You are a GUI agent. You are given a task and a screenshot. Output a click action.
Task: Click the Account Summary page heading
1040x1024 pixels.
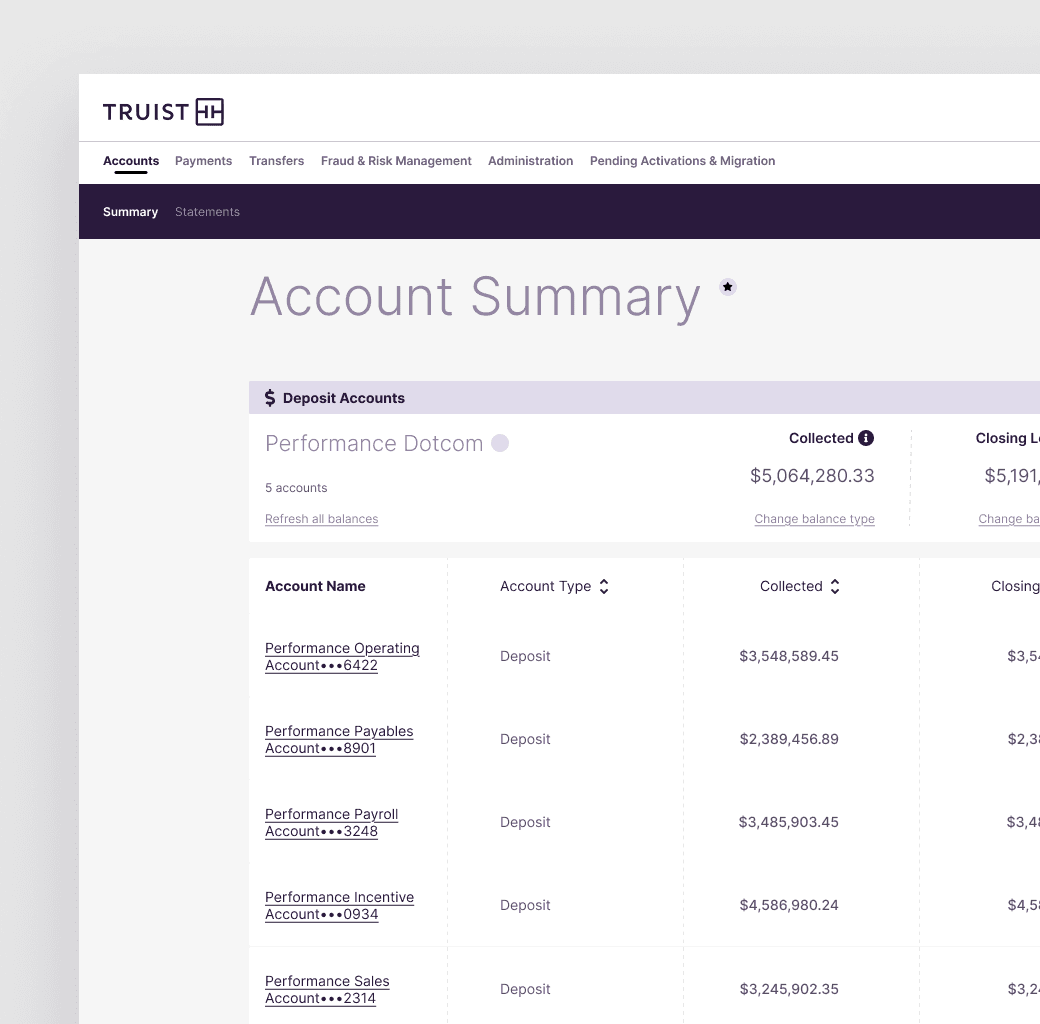click(x=476, y=297)
